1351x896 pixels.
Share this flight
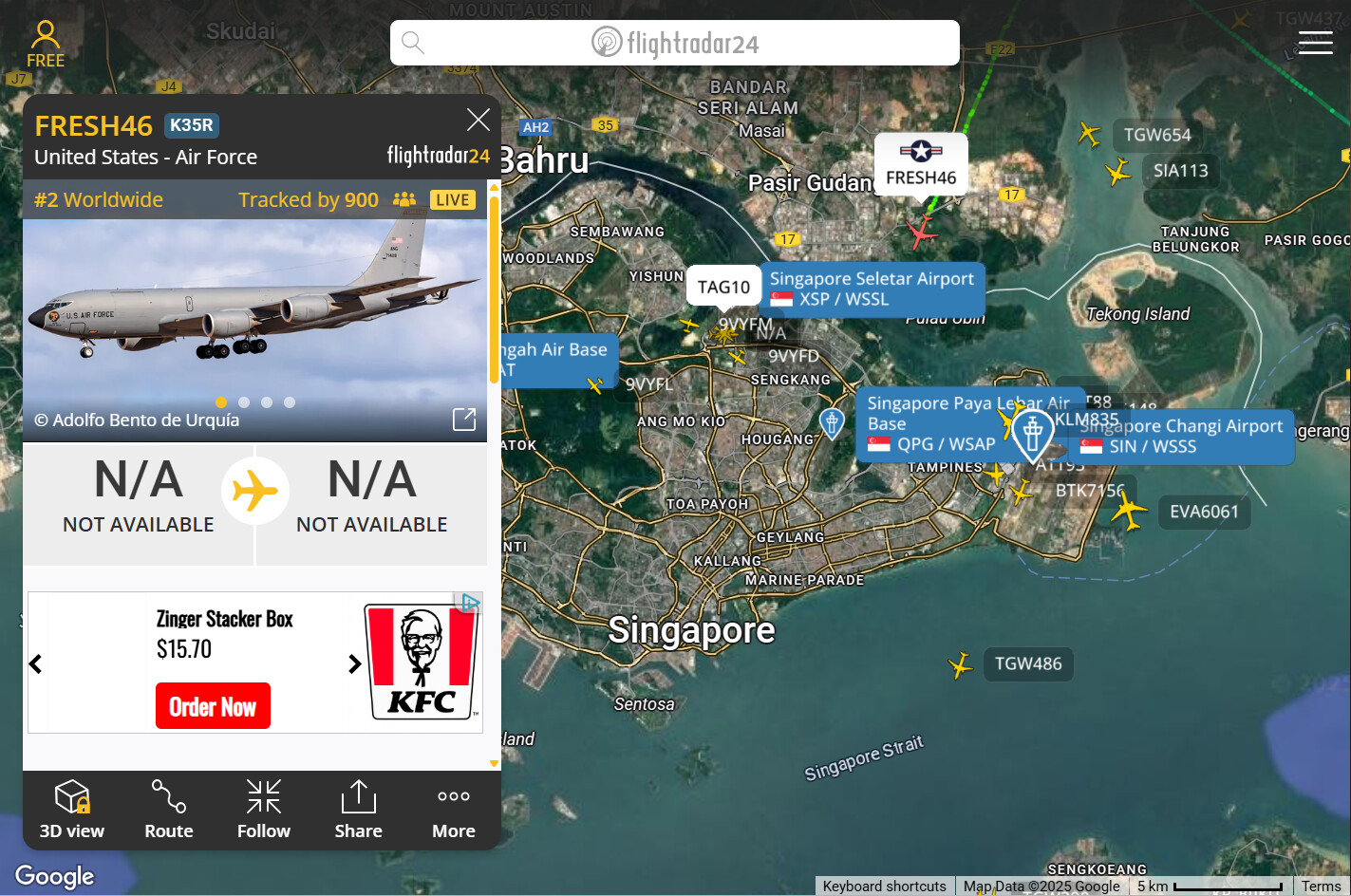tap(359, 810)
